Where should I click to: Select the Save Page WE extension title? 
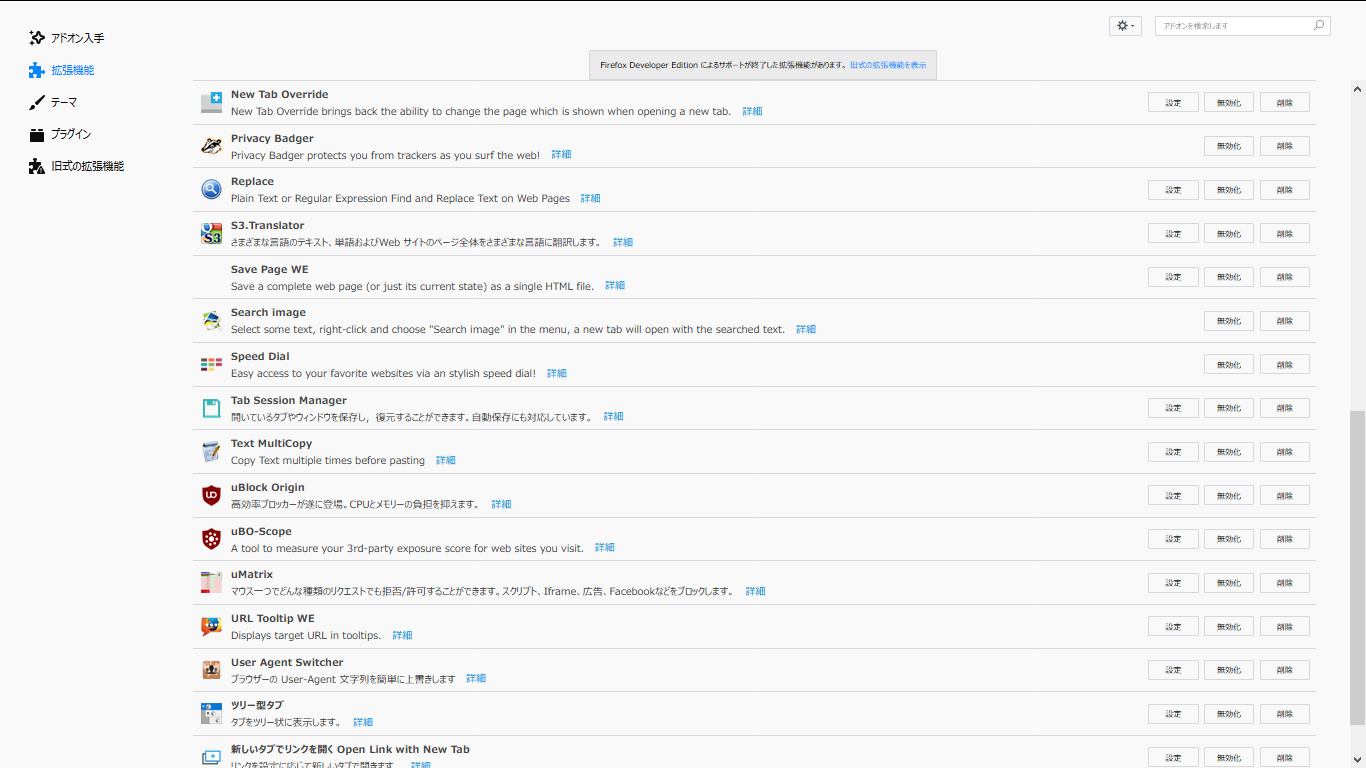(270, 269)
